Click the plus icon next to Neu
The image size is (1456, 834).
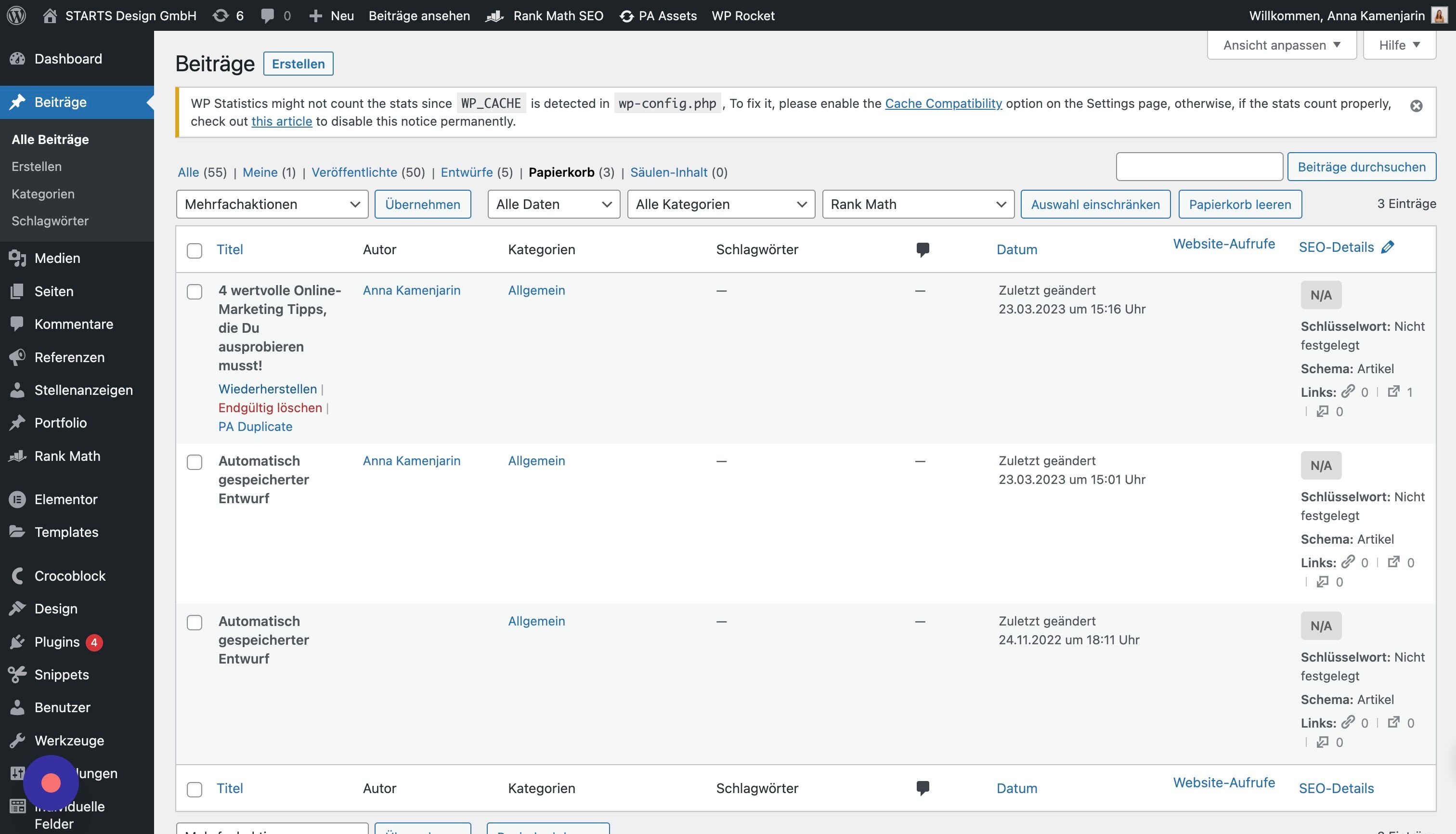click(315, 15)
